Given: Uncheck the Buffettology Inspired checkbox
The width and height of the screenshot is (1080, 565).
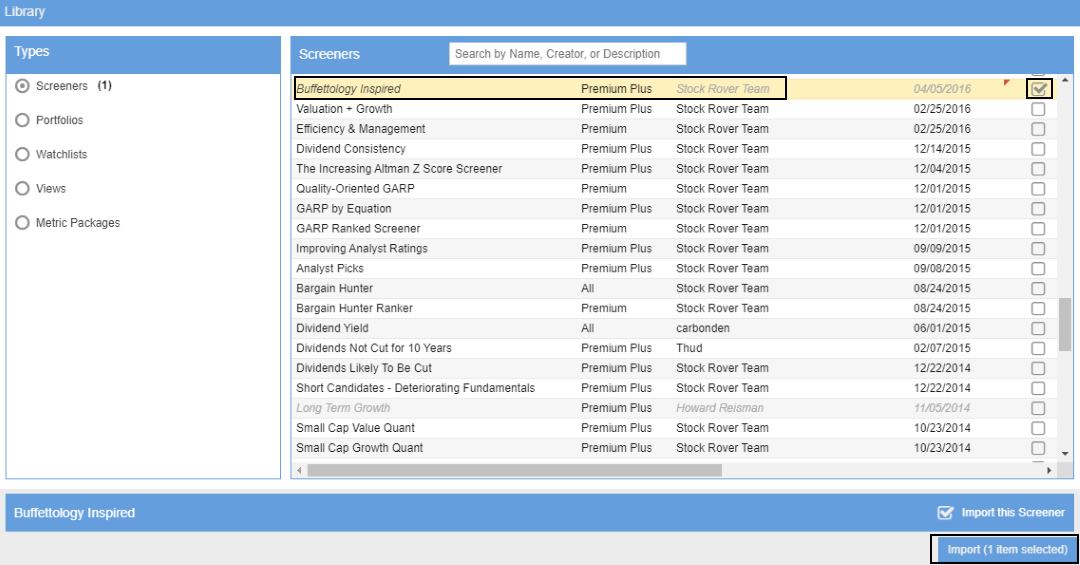Looking at the screenshot, I should [1039, 89].
